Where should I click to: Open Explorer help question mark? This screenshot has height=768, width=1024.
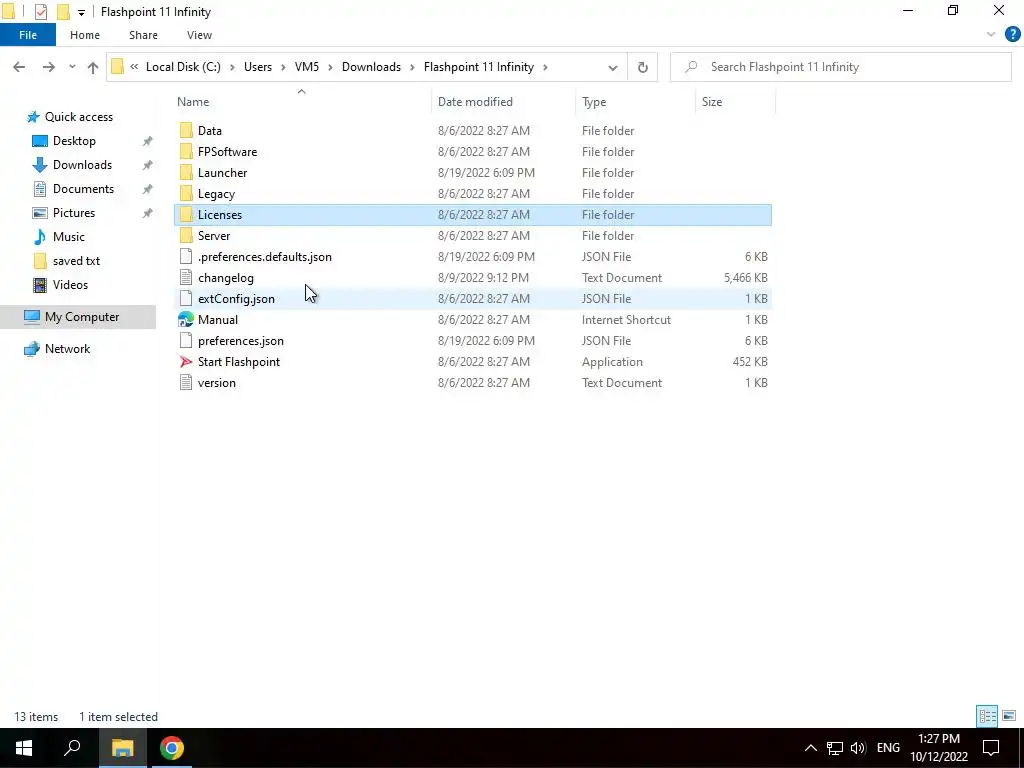(x=1012, y=35)
